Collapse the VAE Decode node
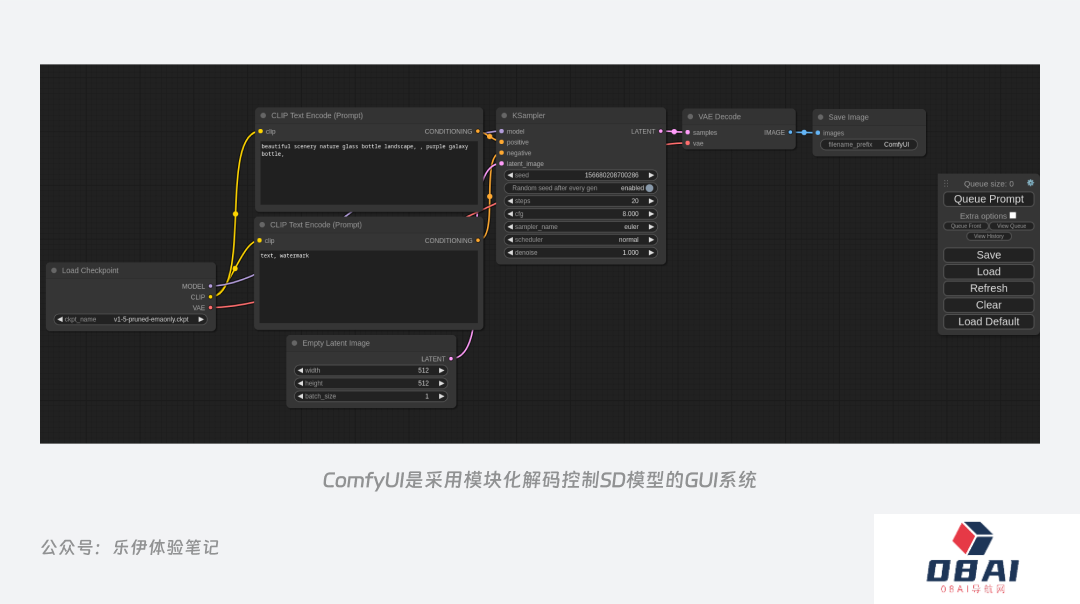 [690, 117]
